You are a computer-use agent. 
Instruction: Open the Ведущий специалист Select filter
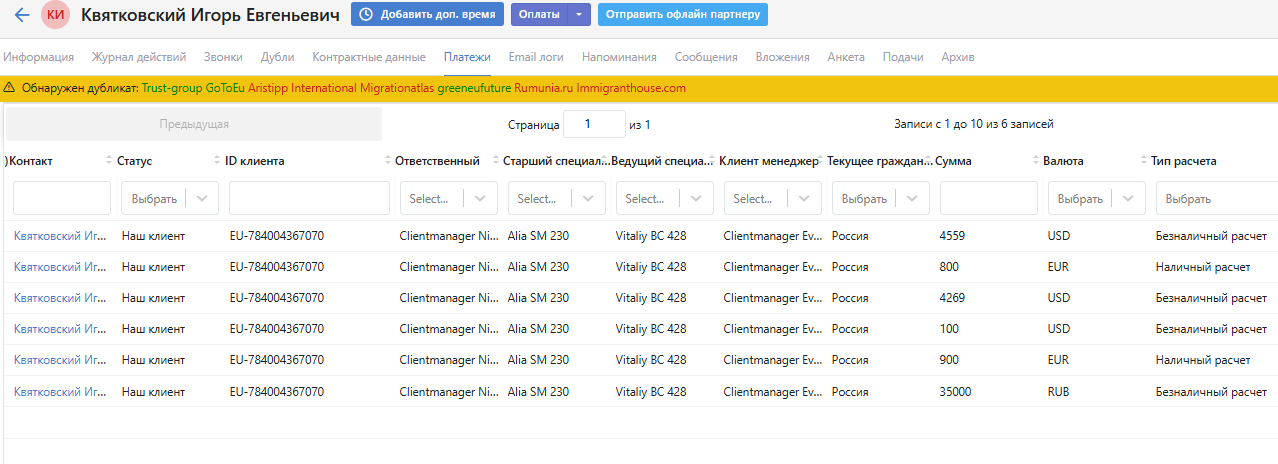664,198
